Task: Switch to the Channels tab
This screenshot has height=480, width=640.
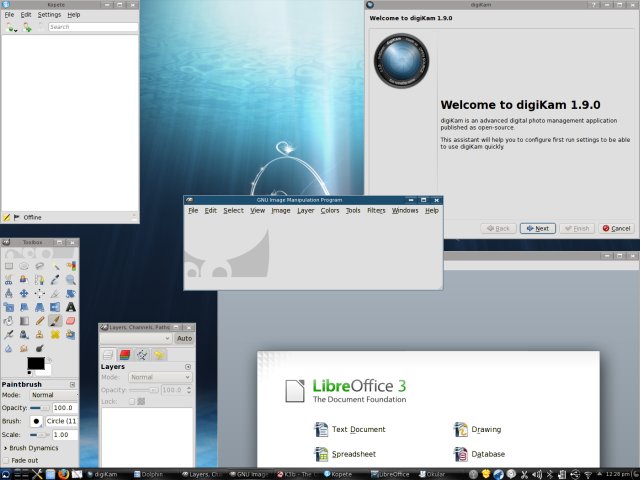Action: click(x=125, y=354)
